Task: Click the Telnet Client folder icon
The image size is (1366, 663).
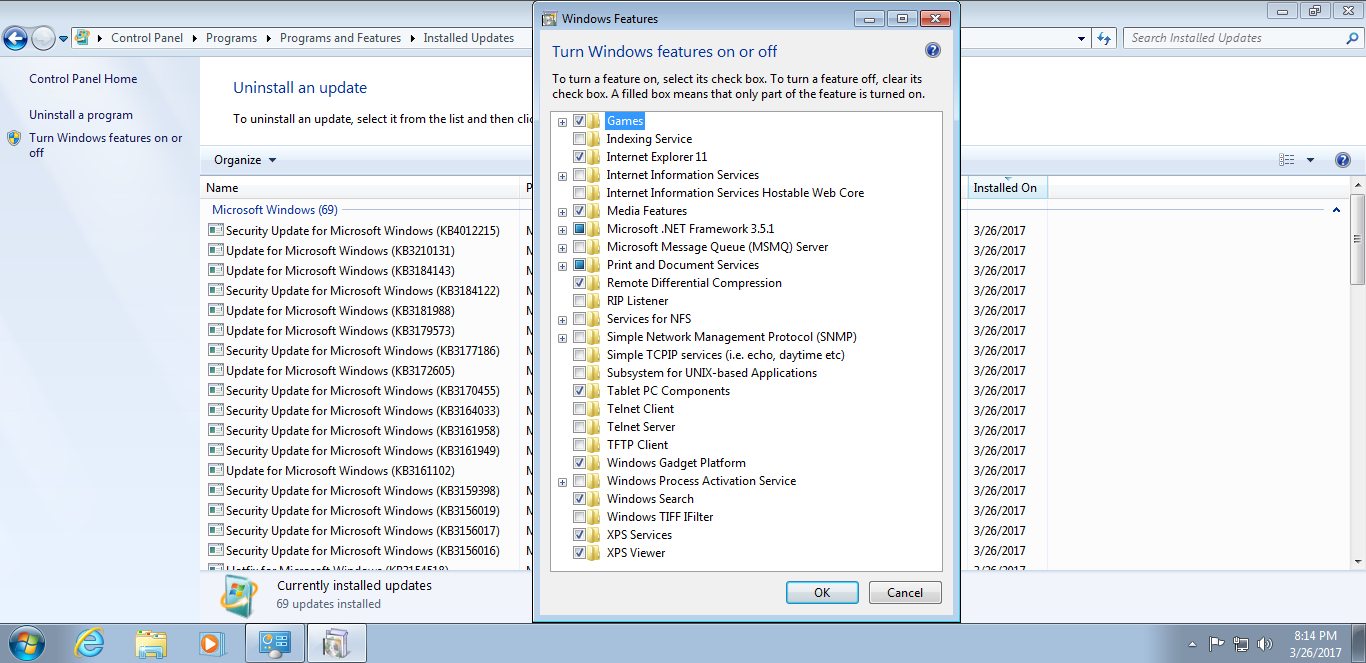Action: coord(594,409)
